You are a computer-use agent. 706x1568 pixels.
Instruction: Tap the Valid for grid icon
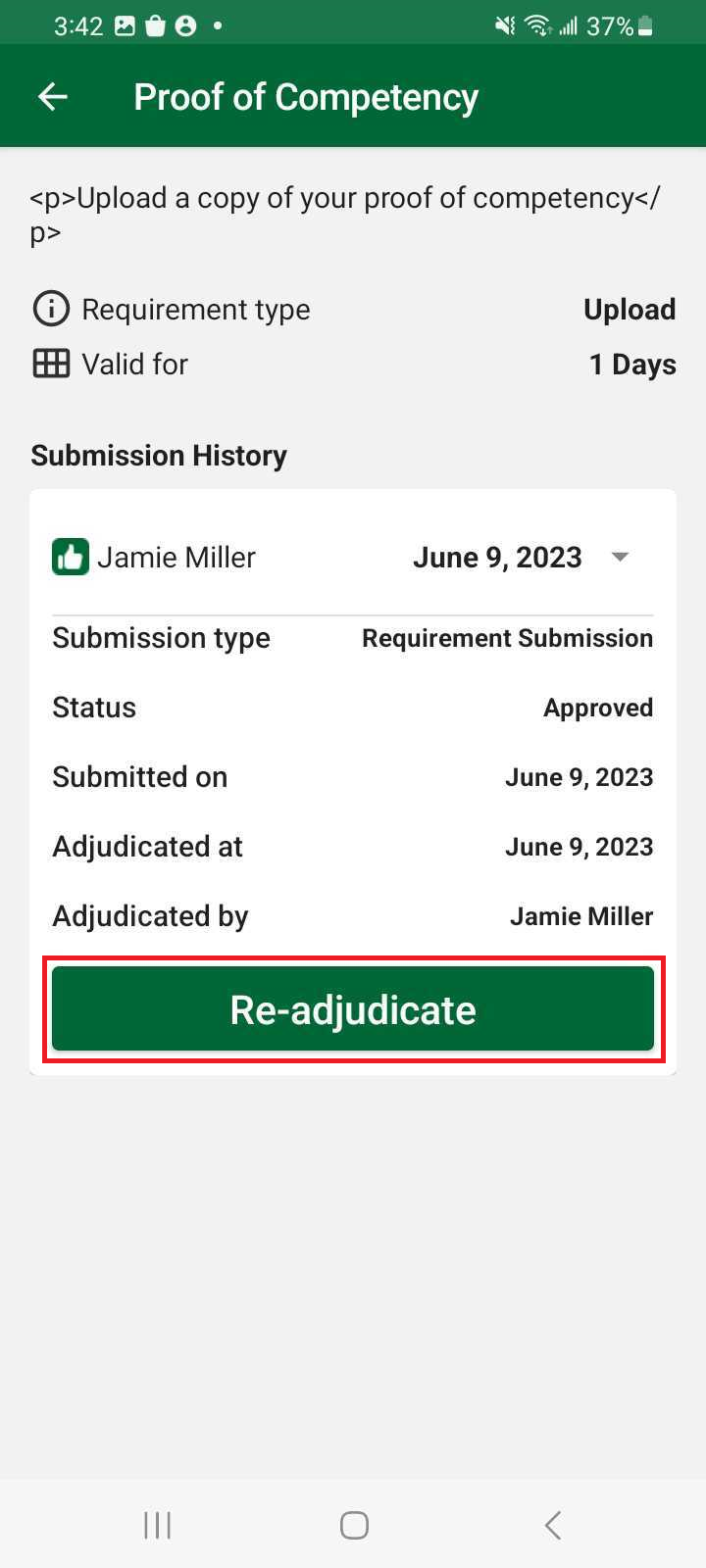[51, 364]
